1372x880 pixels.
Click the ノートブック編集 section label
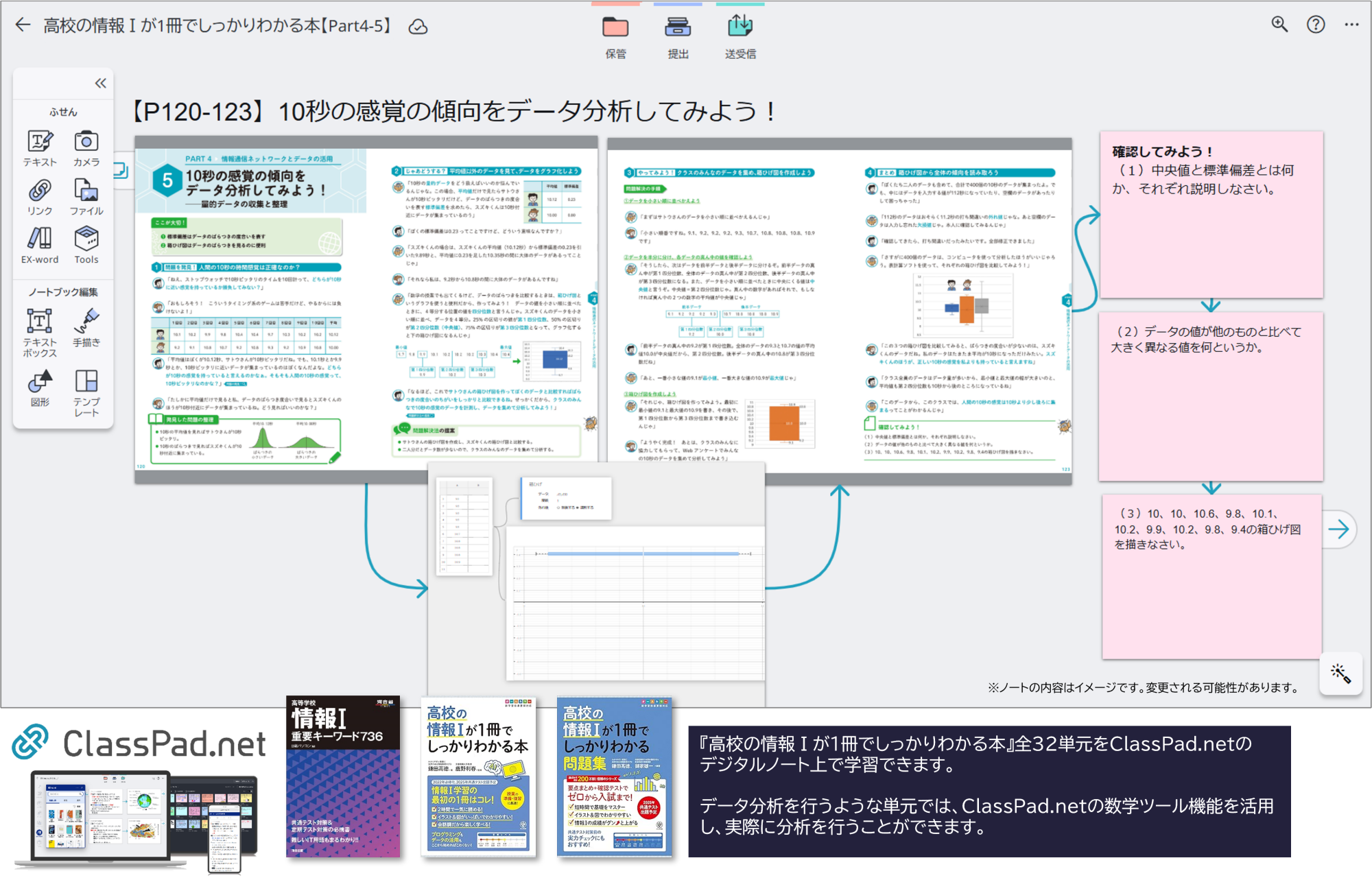pos(63,292)
